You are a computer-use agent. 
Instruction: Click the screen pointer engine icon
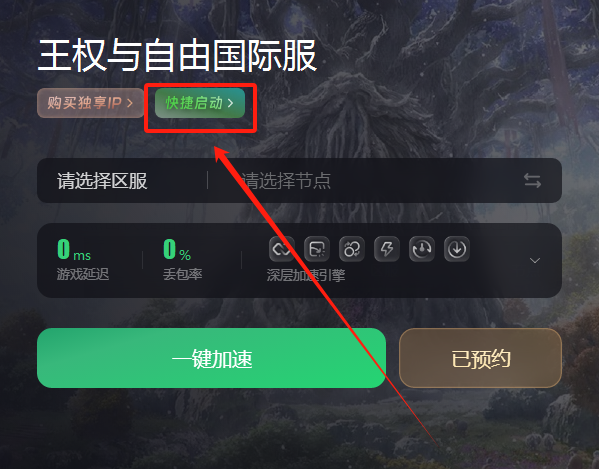pos(317,249)
